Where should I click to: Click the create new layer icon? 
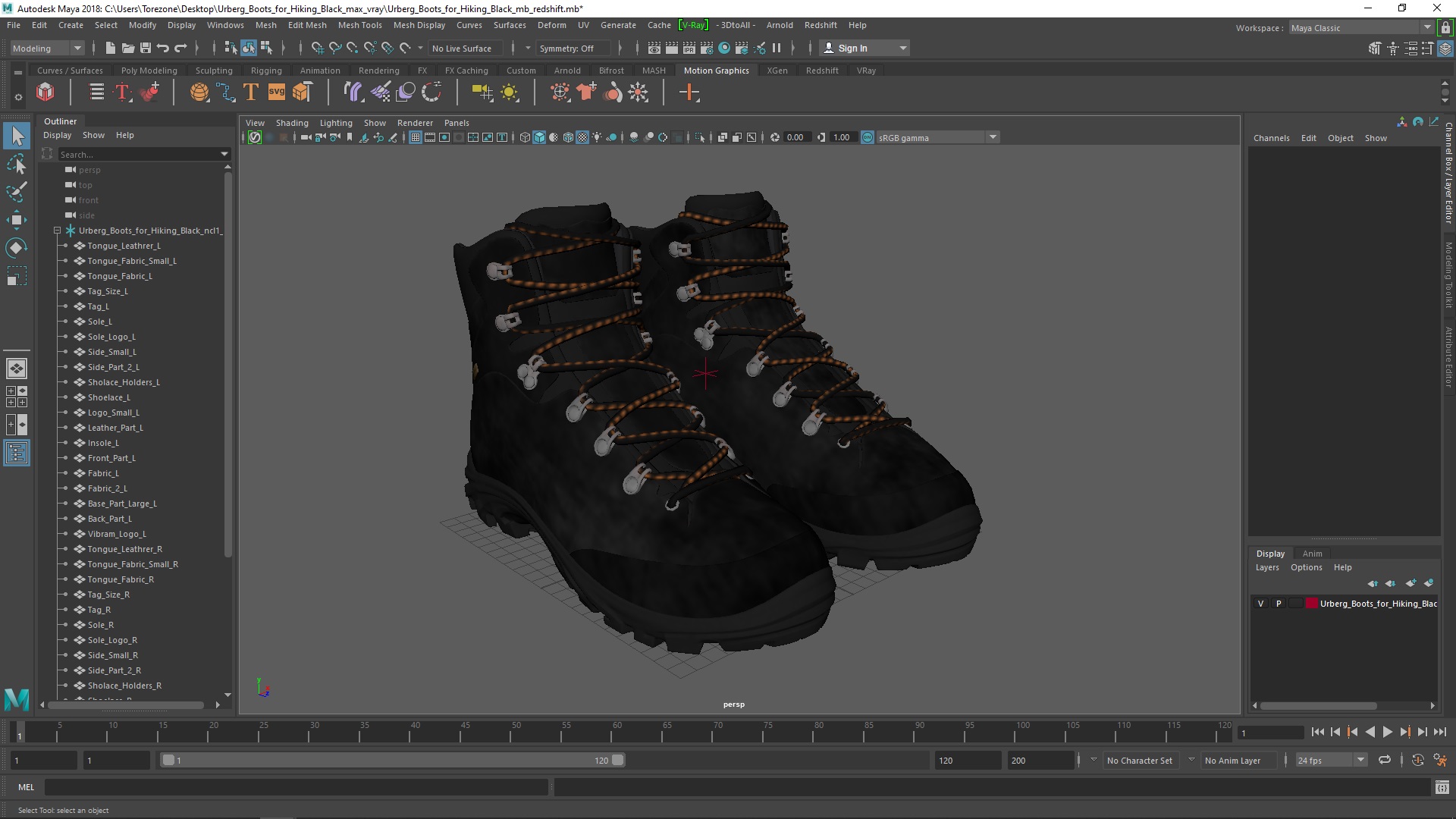coord(1410,583)
